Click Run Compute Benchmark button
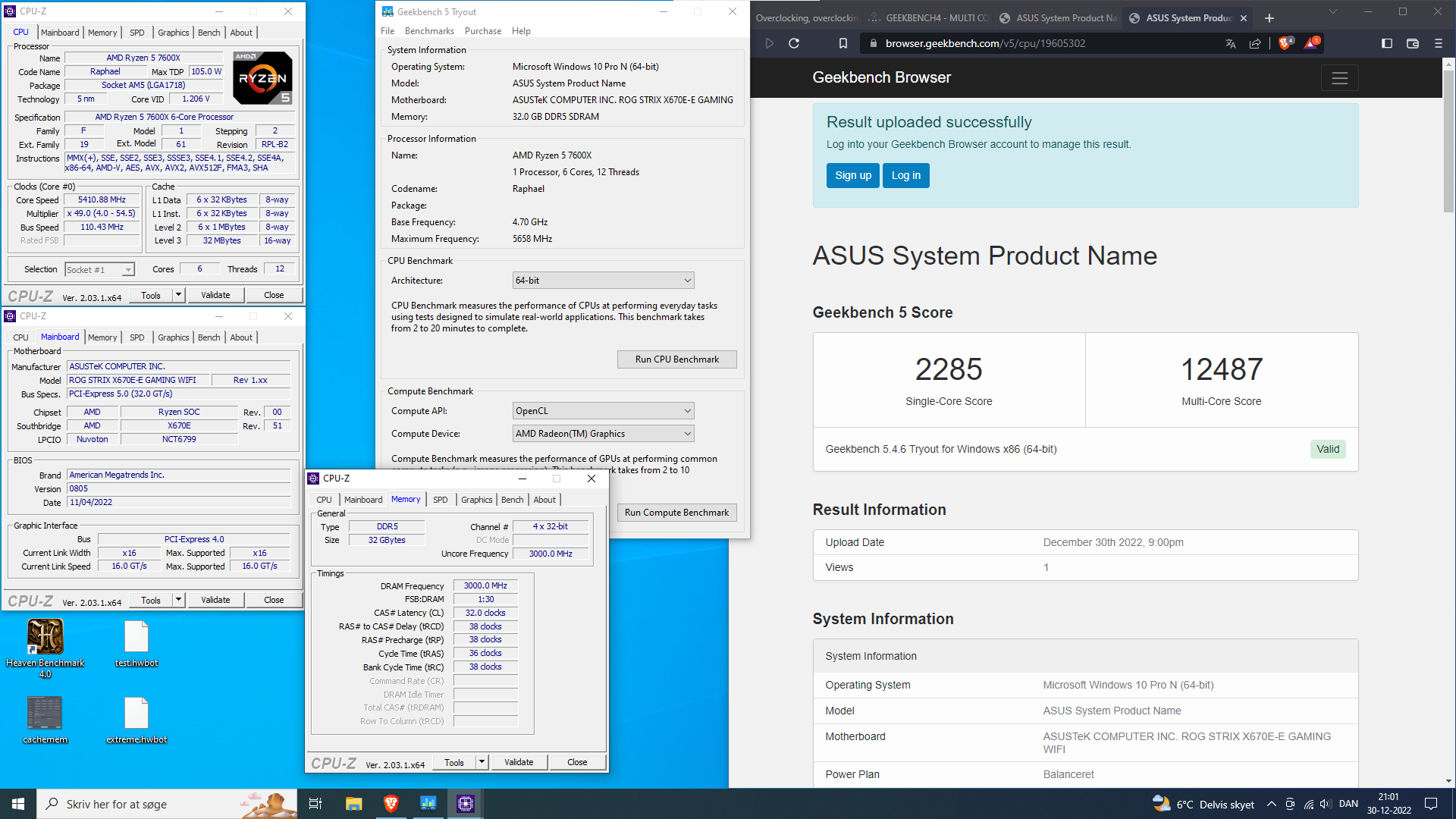The height and width of the screenshot is (819, 1456). coord(676,513)
